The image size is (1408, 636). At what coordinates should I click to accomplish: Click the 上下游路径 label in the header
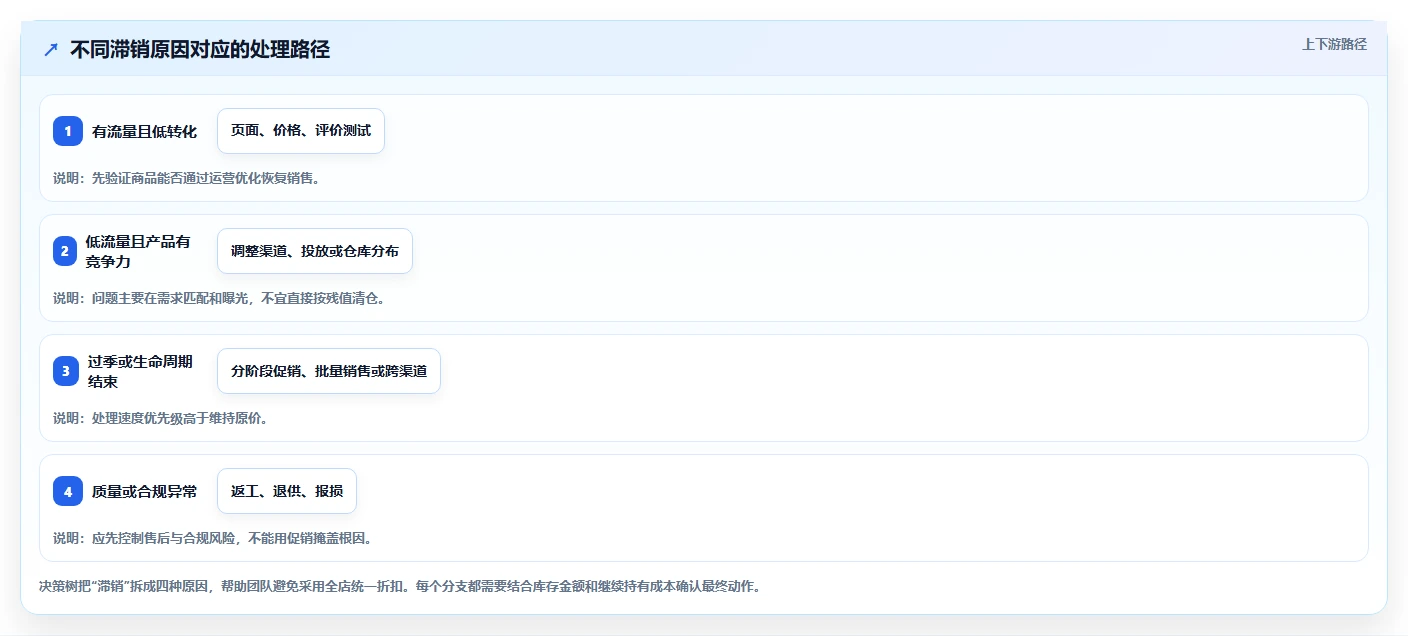pos(1334,44)
